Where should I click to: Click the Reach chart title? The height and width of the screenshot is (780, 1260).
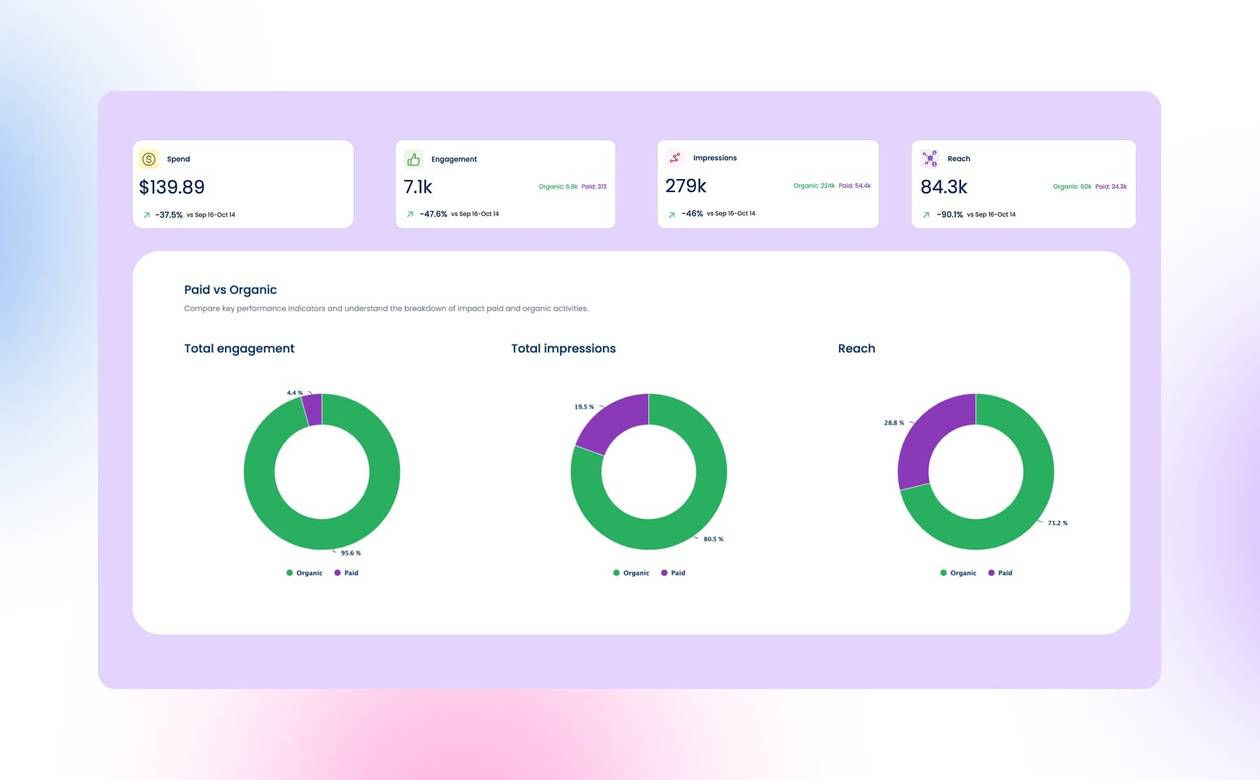point(856,349)
